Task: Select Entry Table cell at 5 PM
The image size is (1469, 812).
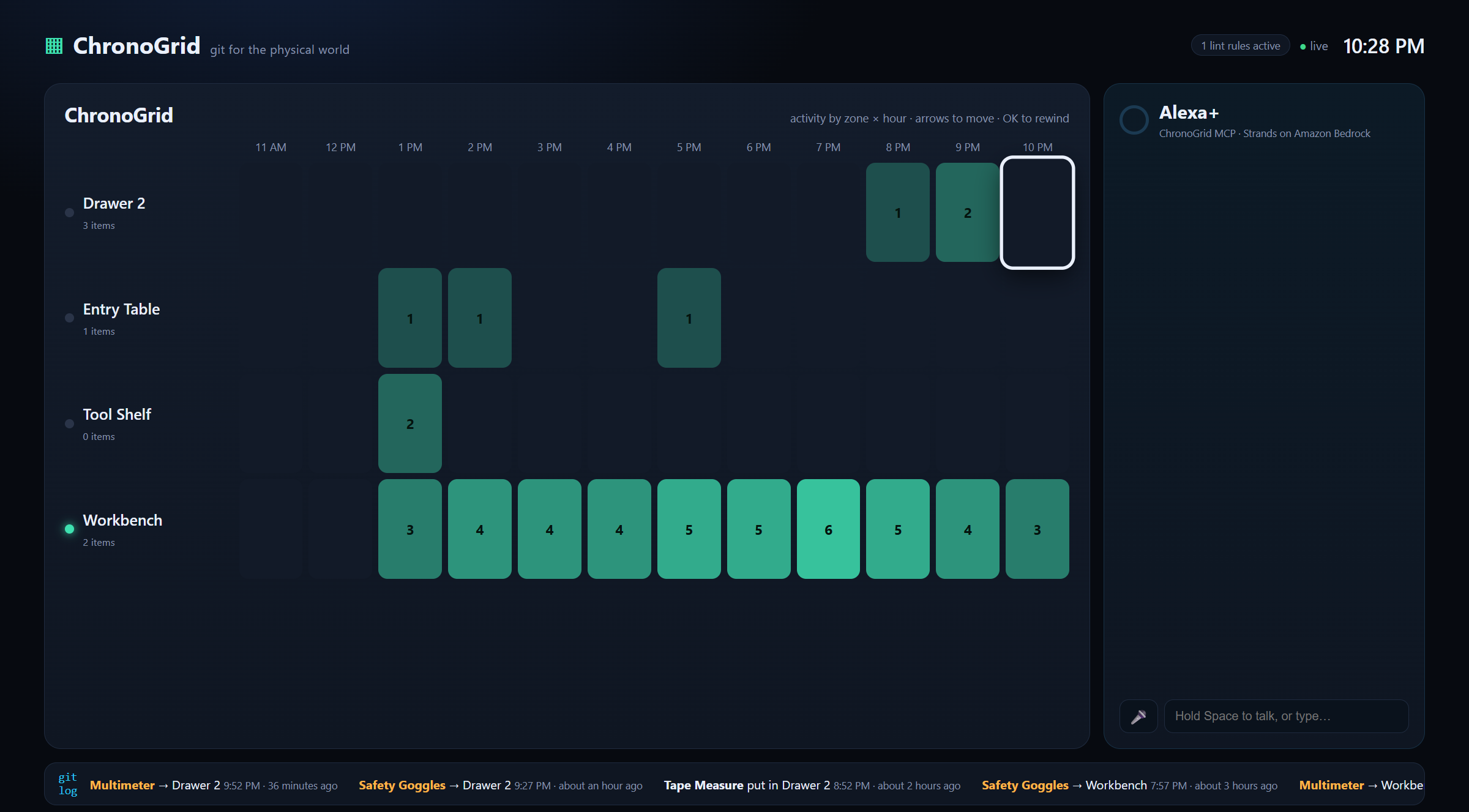Action: 689,318
